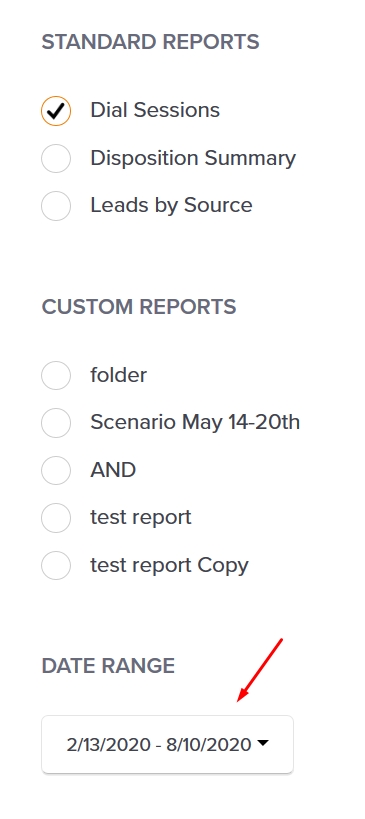Select the Disposition Summary radio circle
365x819 pixels.
point(56,158)
